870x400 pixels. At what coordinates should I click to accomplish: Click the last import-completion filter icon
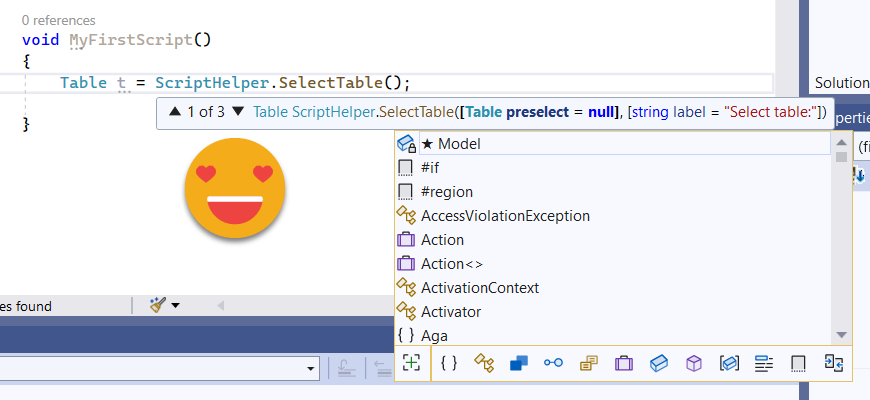(x=832, y=363)
